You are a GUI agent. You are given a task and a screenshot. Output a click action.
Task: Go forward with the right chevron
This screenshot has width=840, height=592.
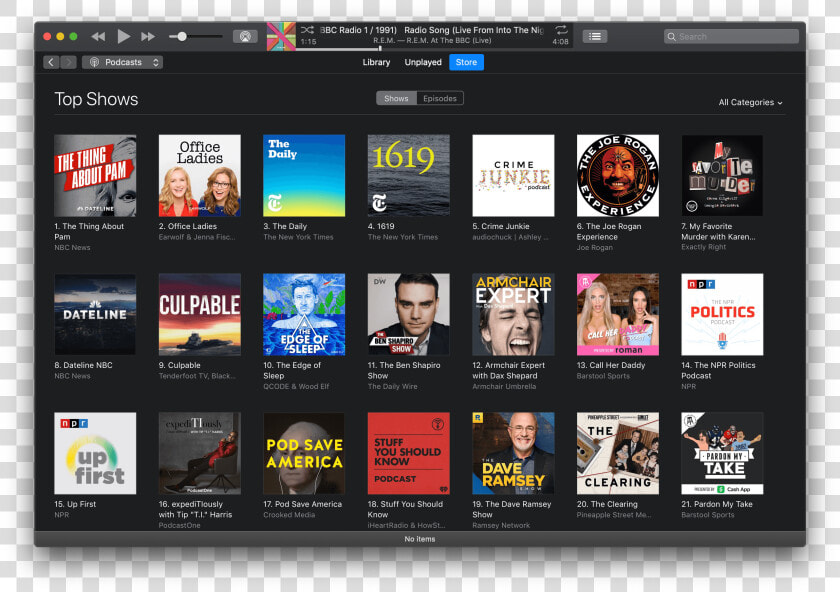point(69,62)
